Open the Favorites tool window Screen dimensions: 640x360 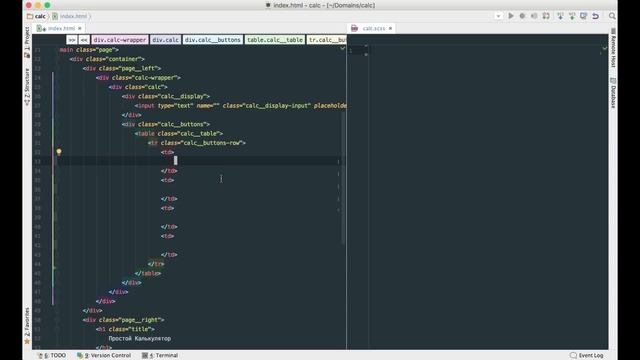[27, 325]
